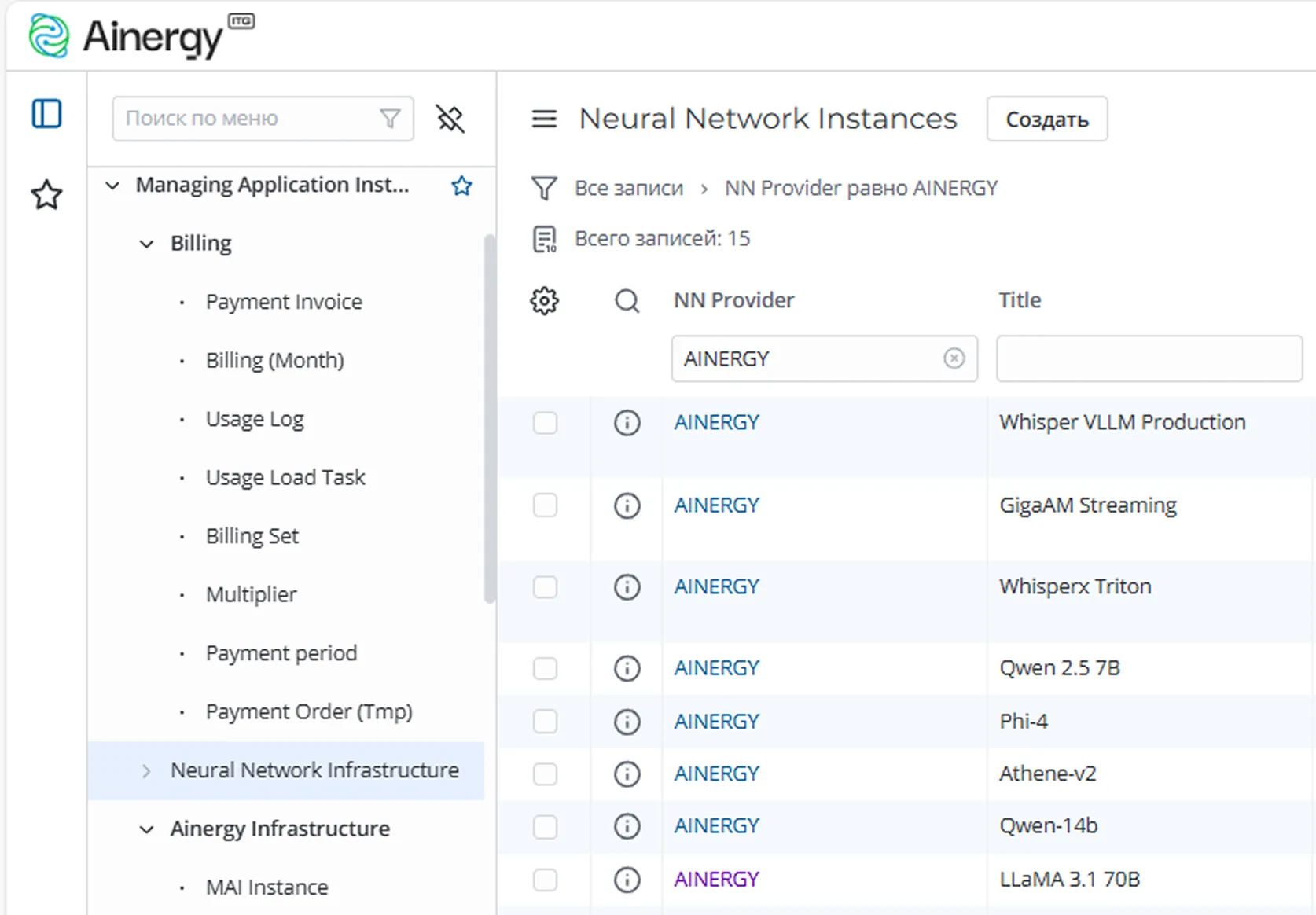1316x915 pixels.
Task: Collapse the Billing tree section
Action: 146,244
